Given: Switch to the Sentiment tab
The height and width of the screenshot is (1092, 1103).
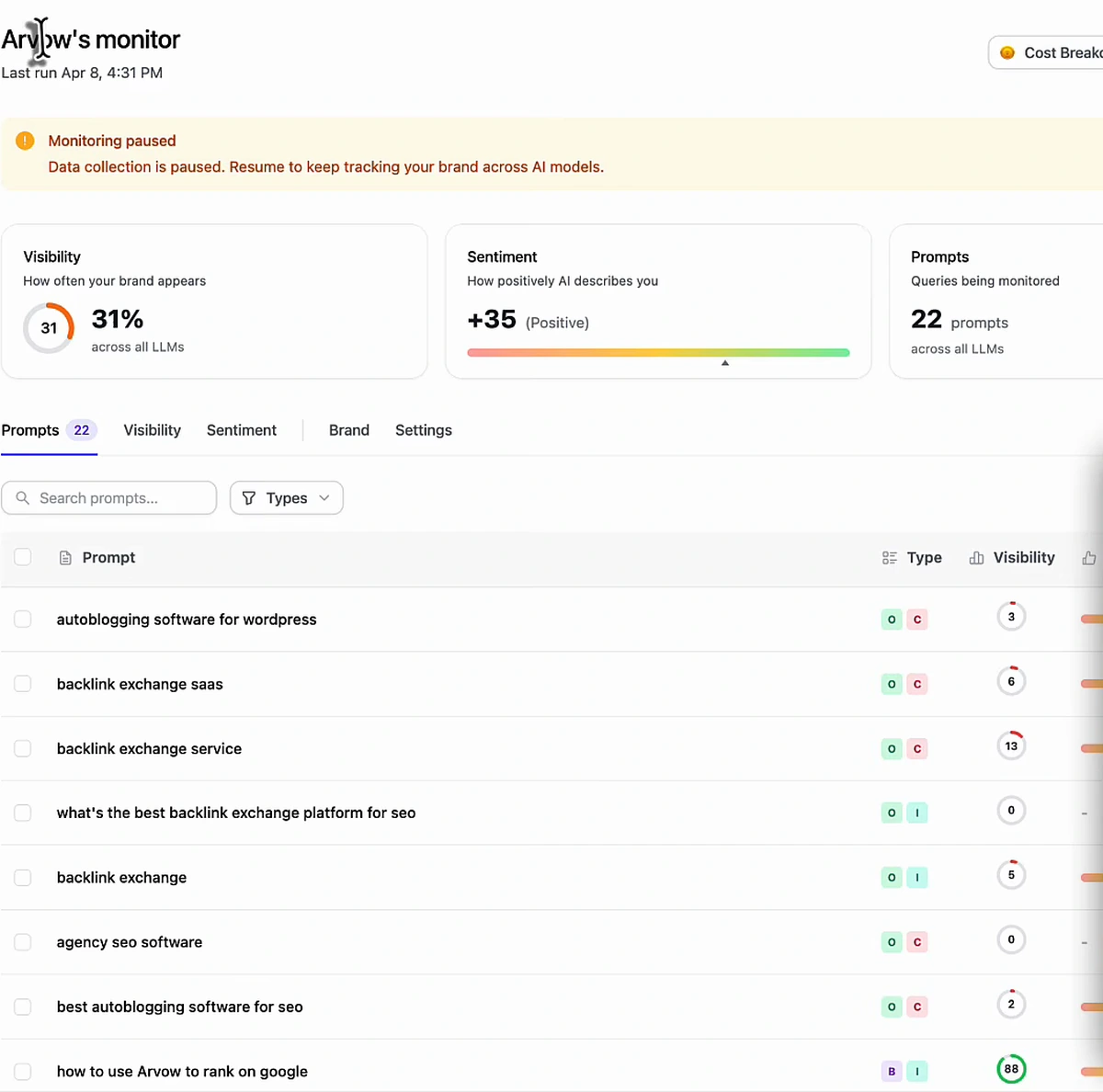Looking at the screenshot, I should pos(242,430).
